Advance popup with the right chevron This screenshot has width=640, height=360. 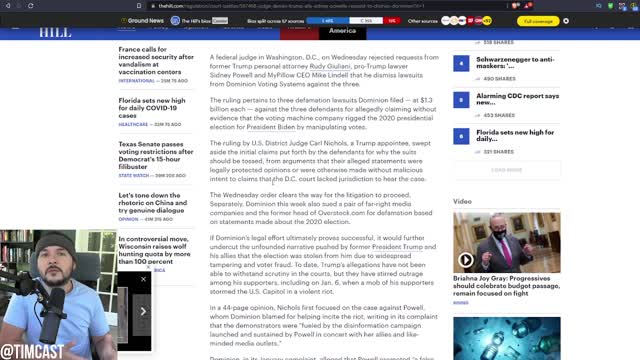[x=143, y=311]
